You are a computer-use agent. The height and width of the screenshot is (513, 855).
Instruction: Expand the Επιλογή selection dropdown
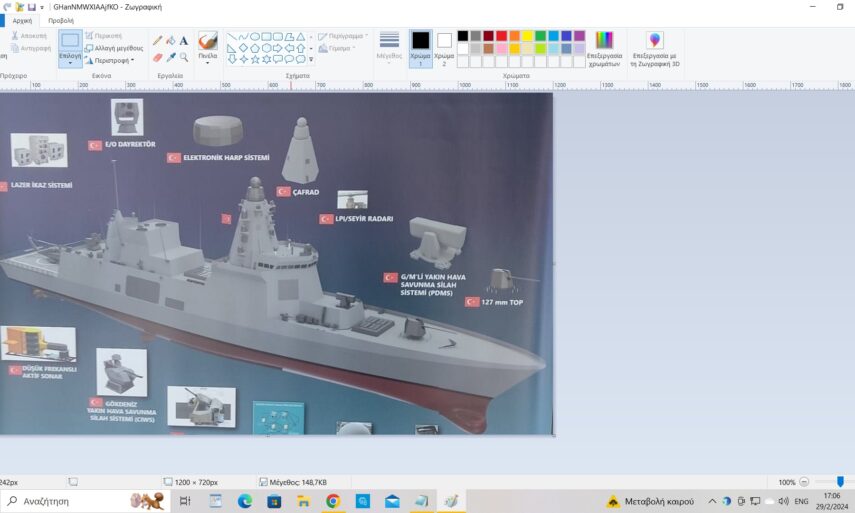[70, 63]
